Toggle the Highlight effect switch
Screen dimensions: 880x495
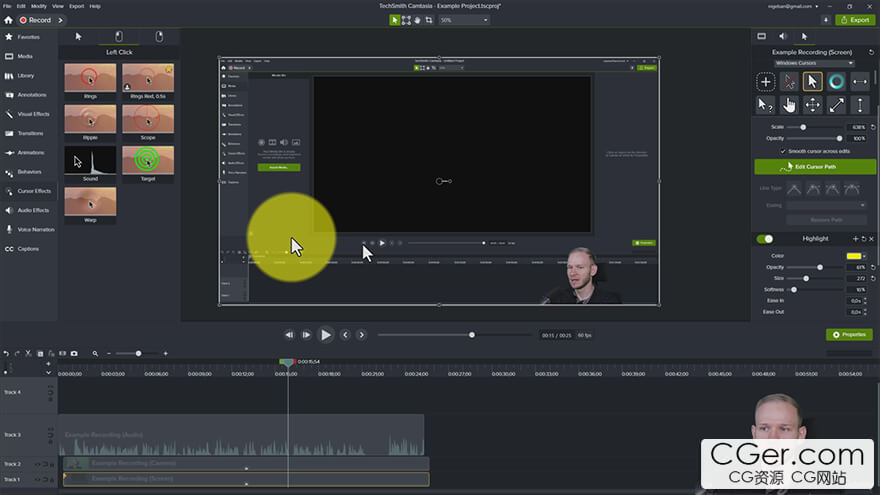pos(764,239)
